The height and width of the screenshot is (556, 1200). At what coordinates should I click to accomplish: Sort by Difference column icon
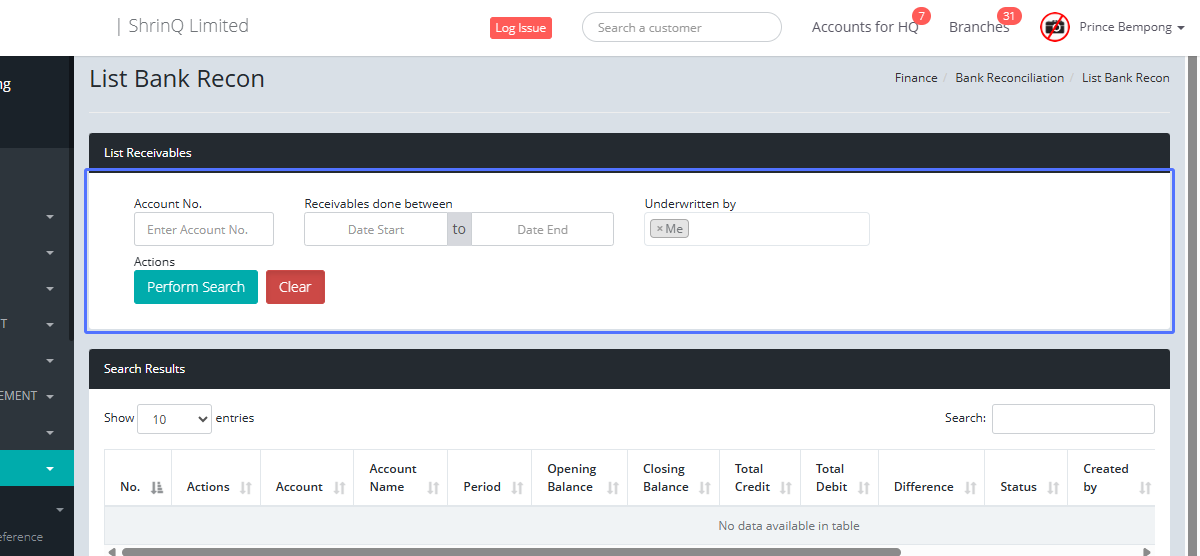click(969, 487)
